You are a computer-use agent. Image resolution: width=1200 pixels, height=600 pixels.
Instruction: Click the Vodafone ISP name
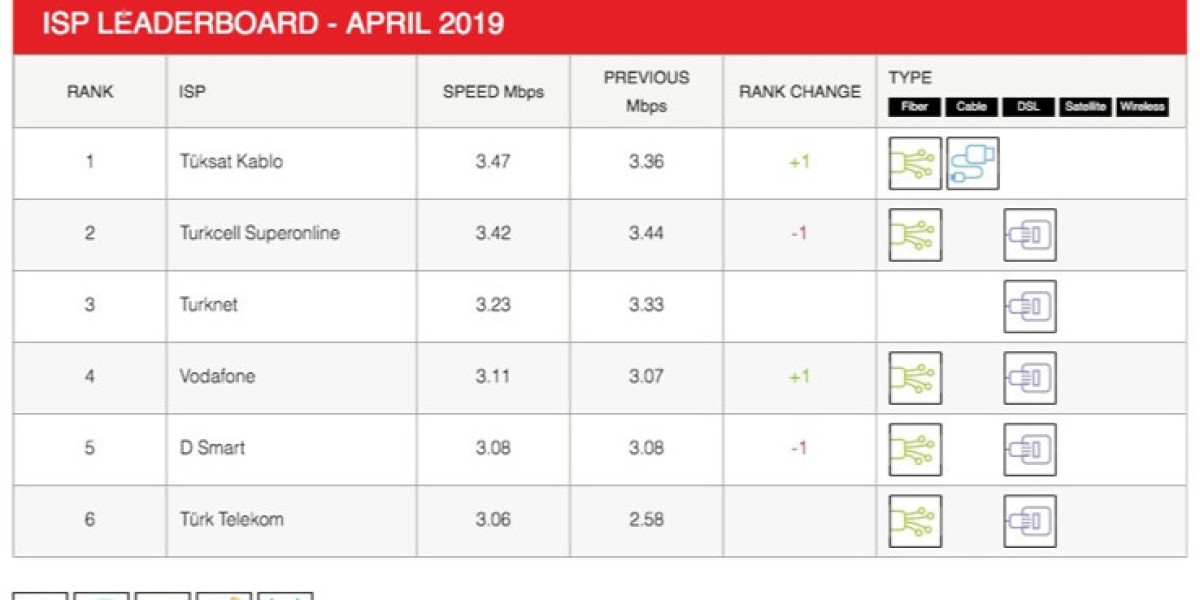217,377
